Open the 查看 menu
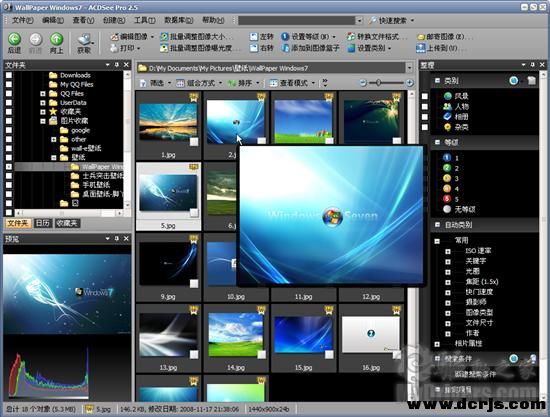 point(83,20)
